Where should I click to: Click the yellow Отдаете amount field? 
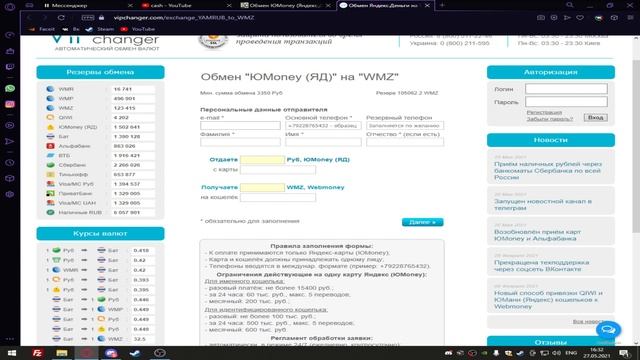point(262,160)
